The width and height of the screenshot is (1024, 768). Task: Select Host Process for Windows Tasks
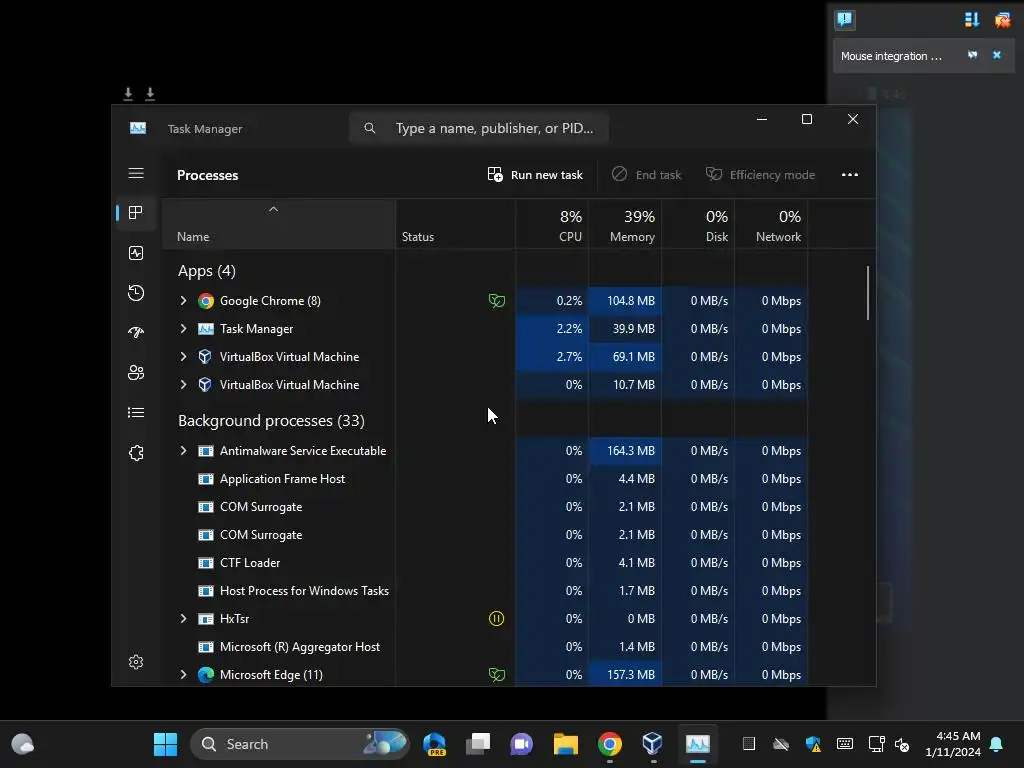485,590
